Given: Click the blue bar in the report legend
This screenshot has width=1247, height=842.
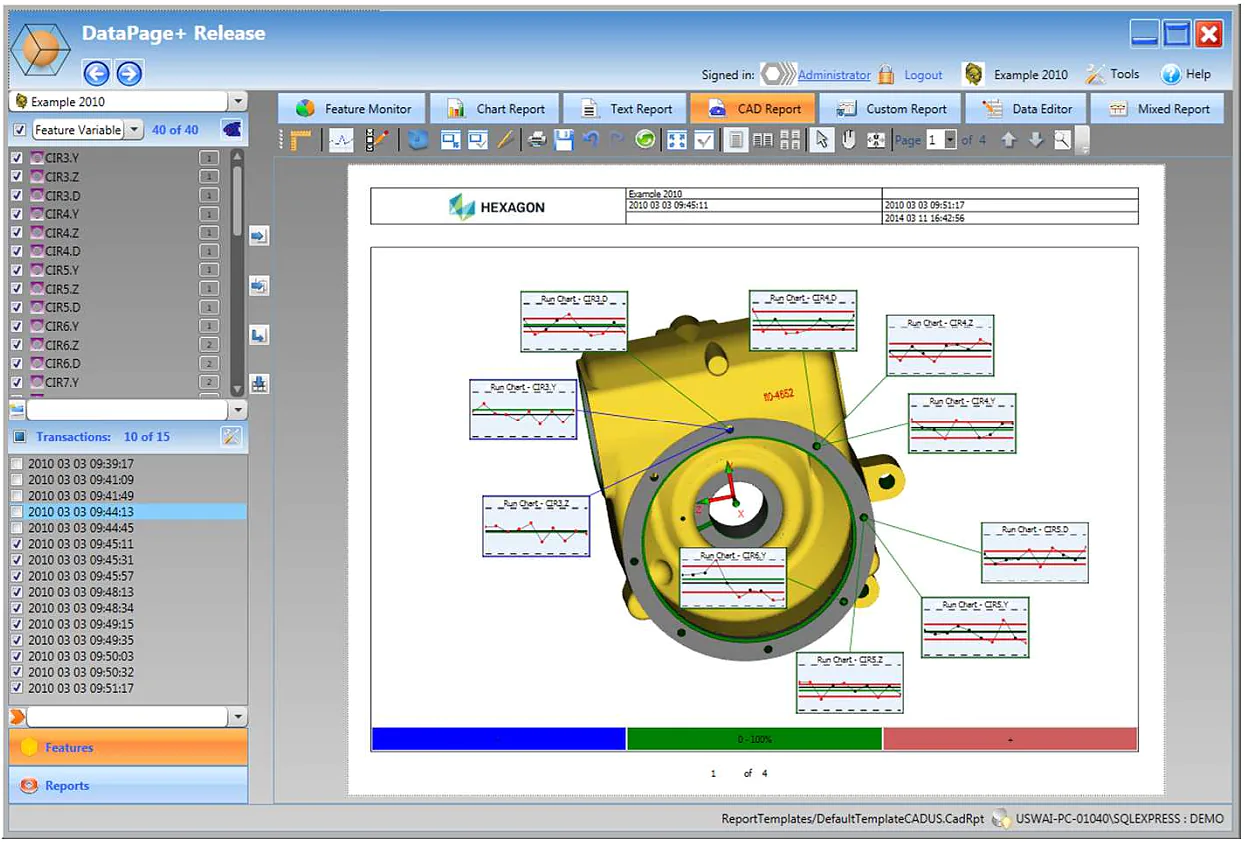Looking at the screenshot, I should 498,739.
